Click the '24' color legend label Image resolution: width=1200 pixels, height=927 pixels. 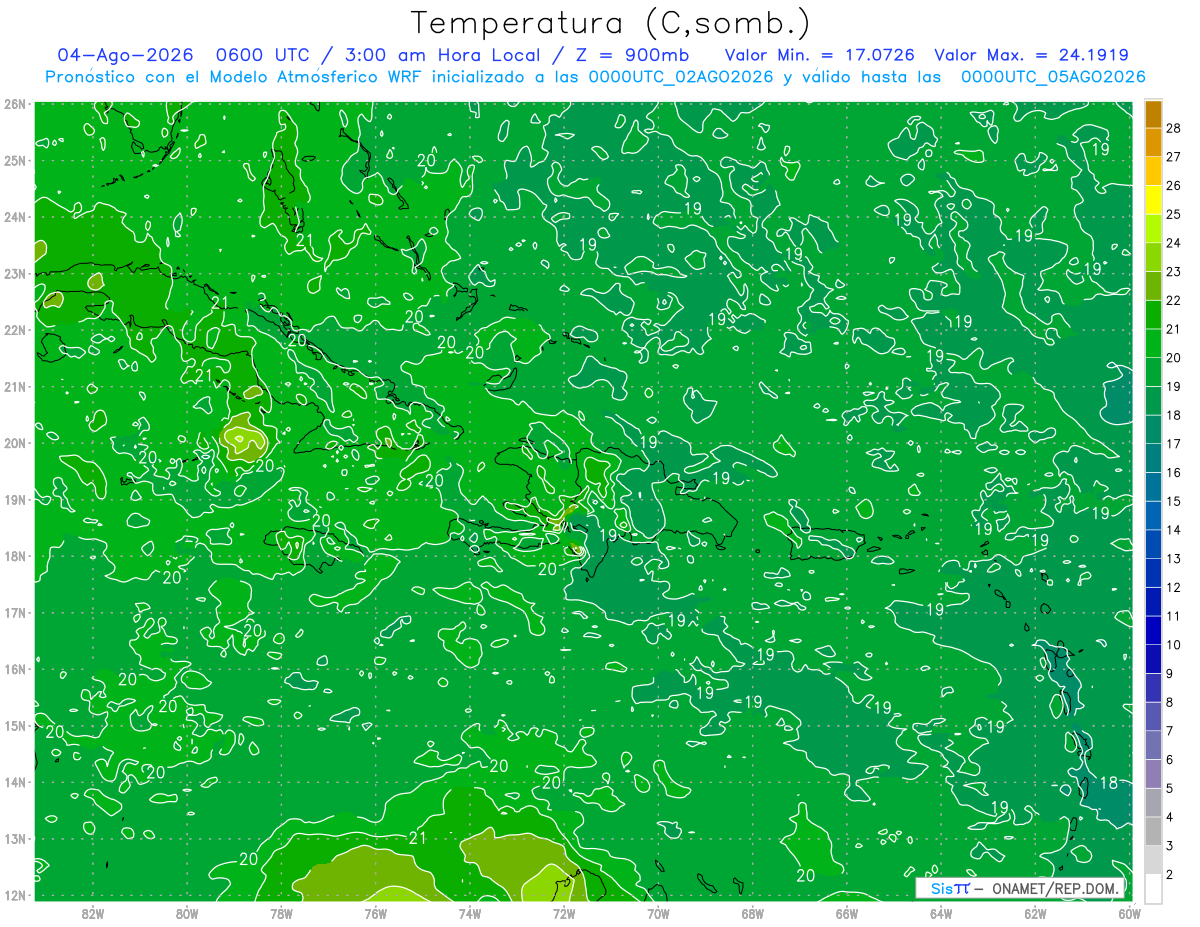[x=1174, y=242]
